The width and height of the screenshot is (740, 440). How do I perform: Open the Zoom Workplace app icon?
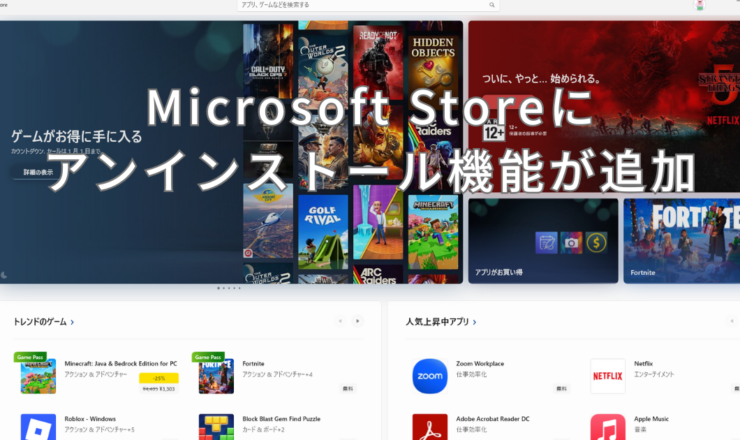pyautogui.click(x=430, y=376)
